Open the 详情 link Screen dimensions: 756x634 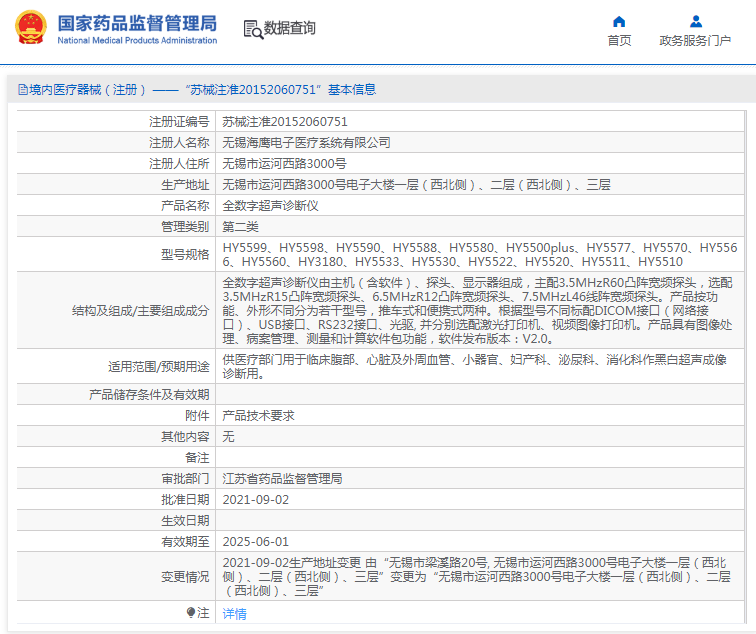tap(234, 614)
